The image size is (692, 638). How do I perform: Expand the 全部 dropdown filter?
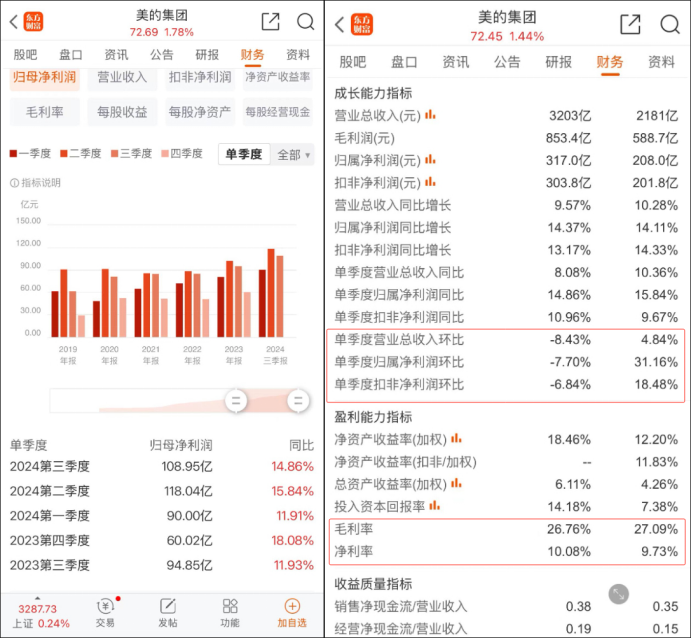coord(293,155)
